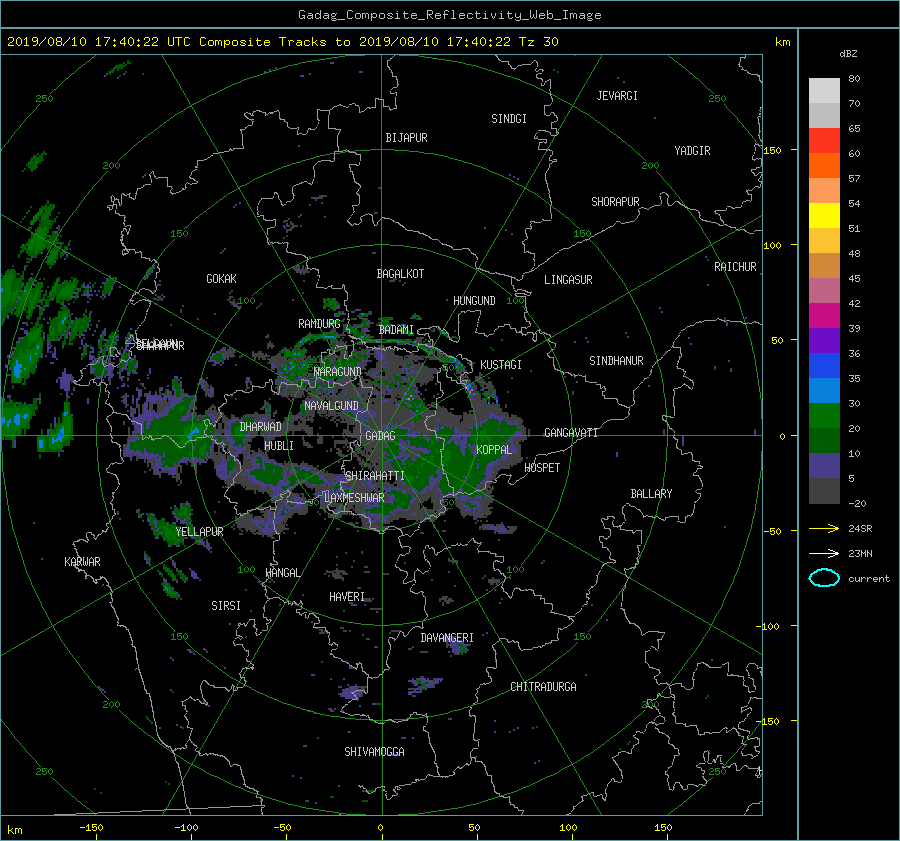Screen dimensions: 900x841
Task: Select the yellow 51 dBZ color swatch
Action: tap(824, 216)
